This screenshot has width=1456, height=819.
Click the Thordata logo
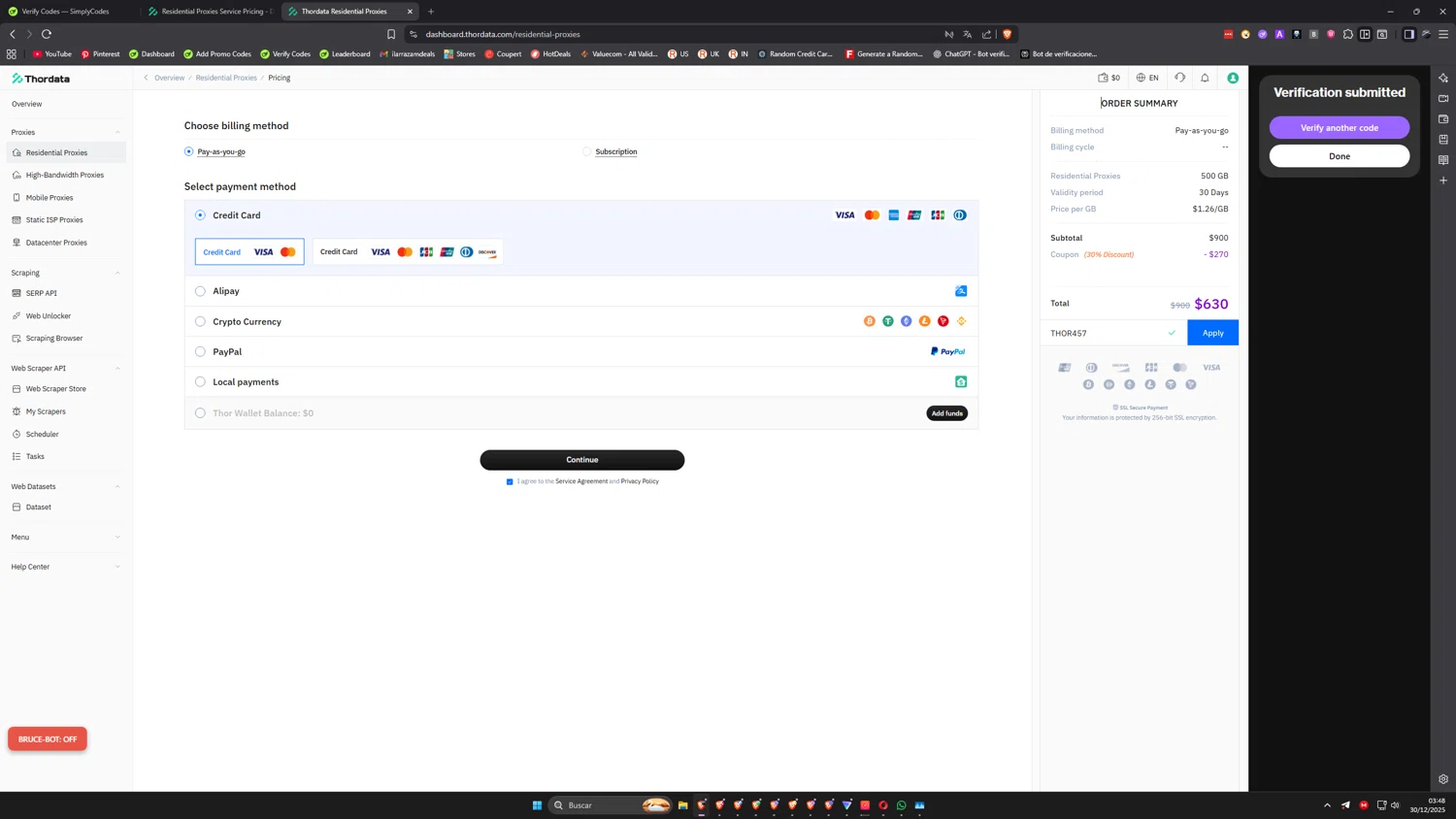point(41,79)
